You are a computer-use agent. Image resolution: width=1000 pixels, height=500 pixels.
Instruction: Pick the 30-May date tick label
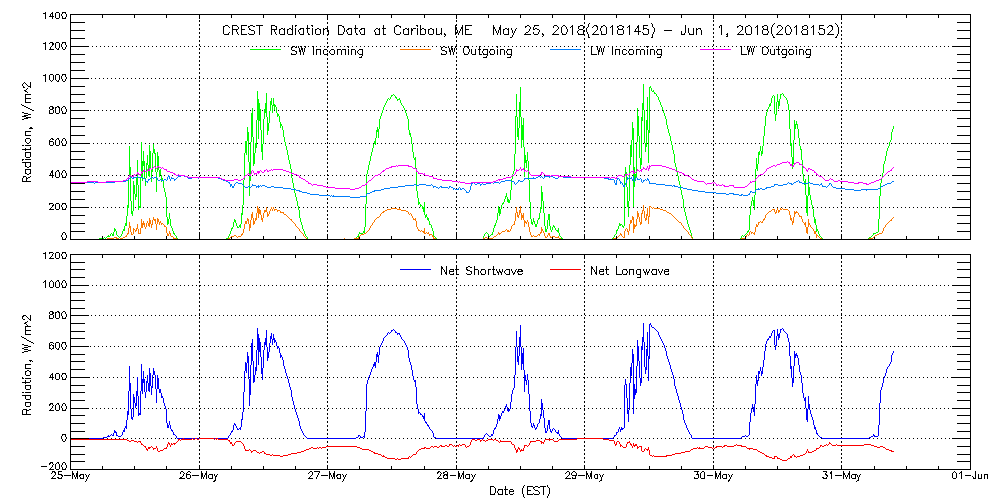(713, 476)
